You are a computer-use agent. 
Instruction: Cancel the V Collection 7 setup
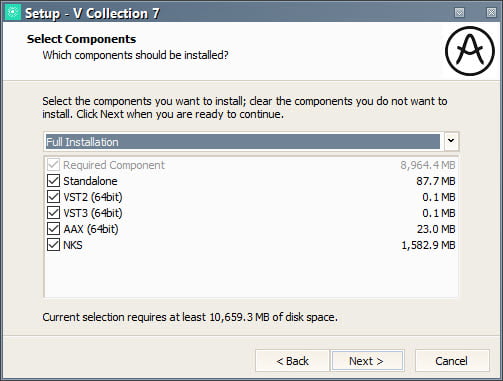[x=452, y=361]
